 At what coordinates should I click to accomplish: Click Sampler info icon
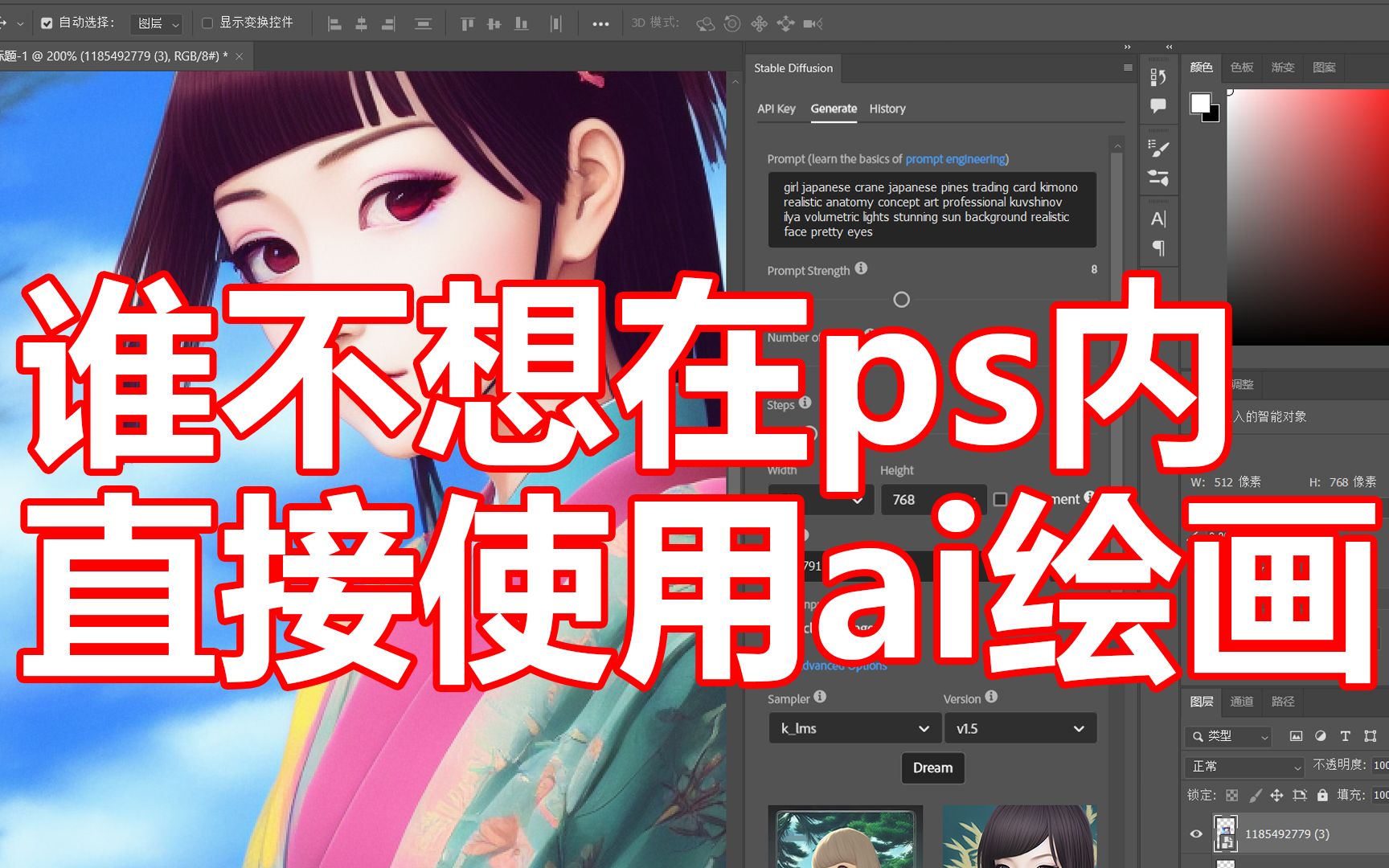[820, 697]
